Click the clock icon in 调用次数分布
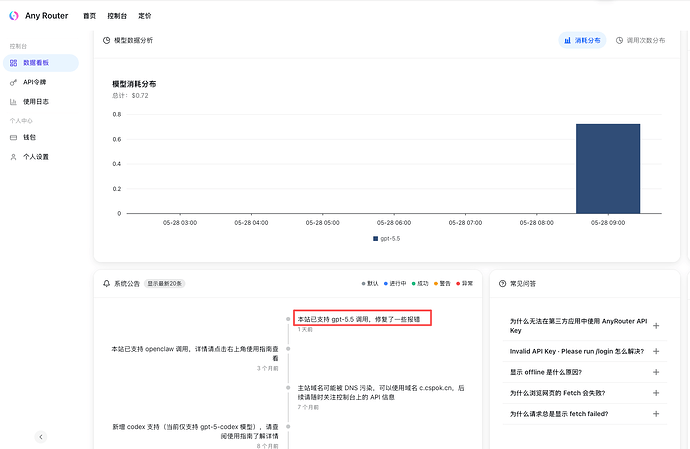 [619, 40]
